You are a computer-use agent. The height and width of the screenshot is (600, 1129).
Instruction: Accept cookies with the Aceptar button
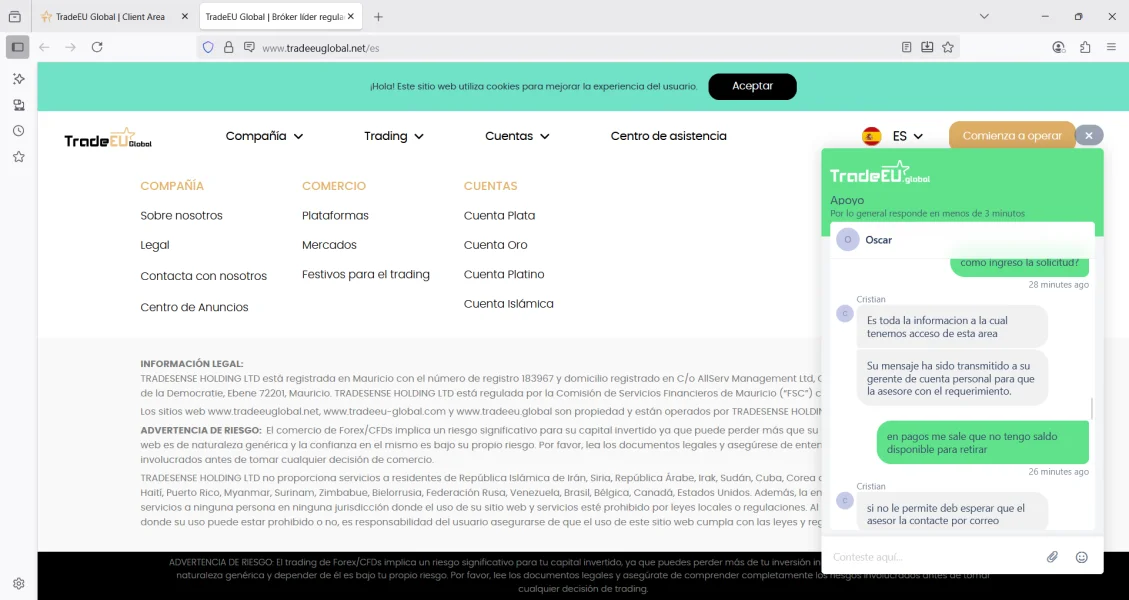[752, 86]
